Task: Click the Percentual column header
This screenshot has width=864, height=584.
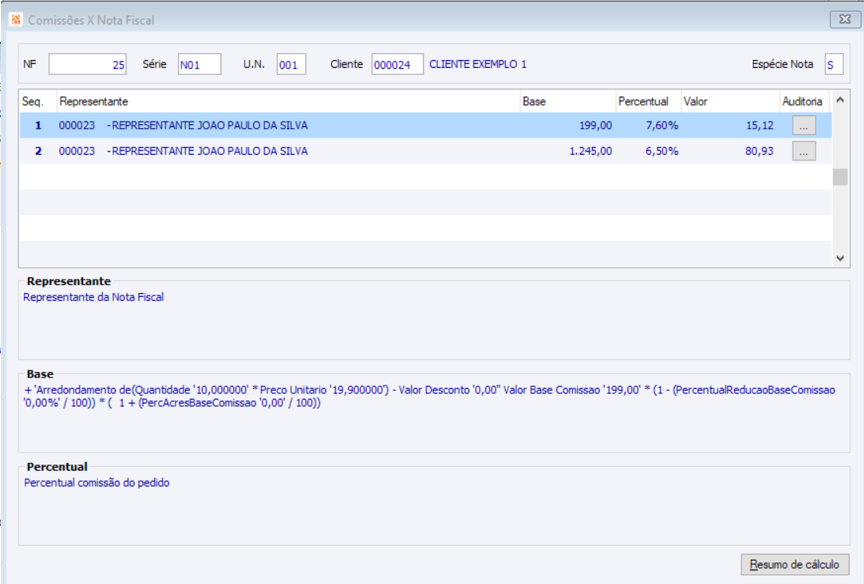Action: [x=648, y=101]
